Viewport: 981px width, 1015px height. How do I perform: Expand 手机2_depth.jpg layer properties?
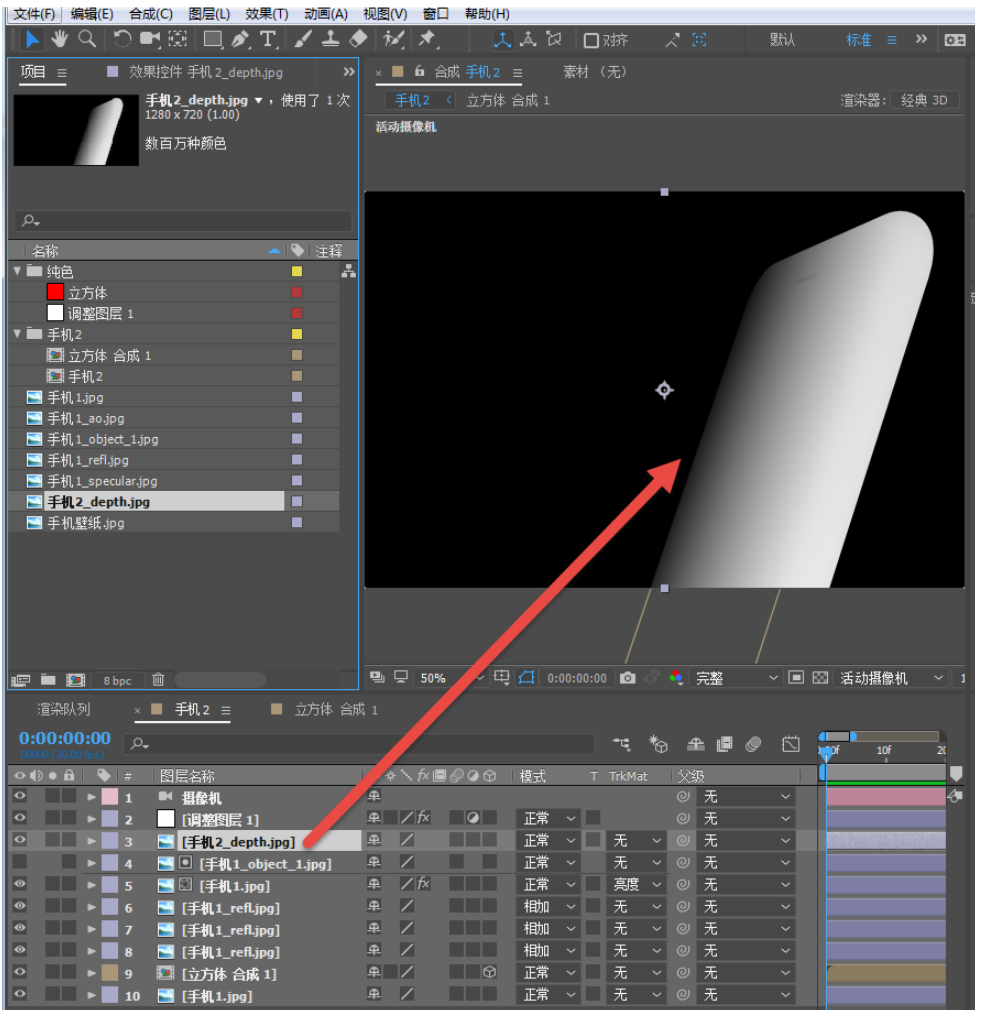(91, 842)
